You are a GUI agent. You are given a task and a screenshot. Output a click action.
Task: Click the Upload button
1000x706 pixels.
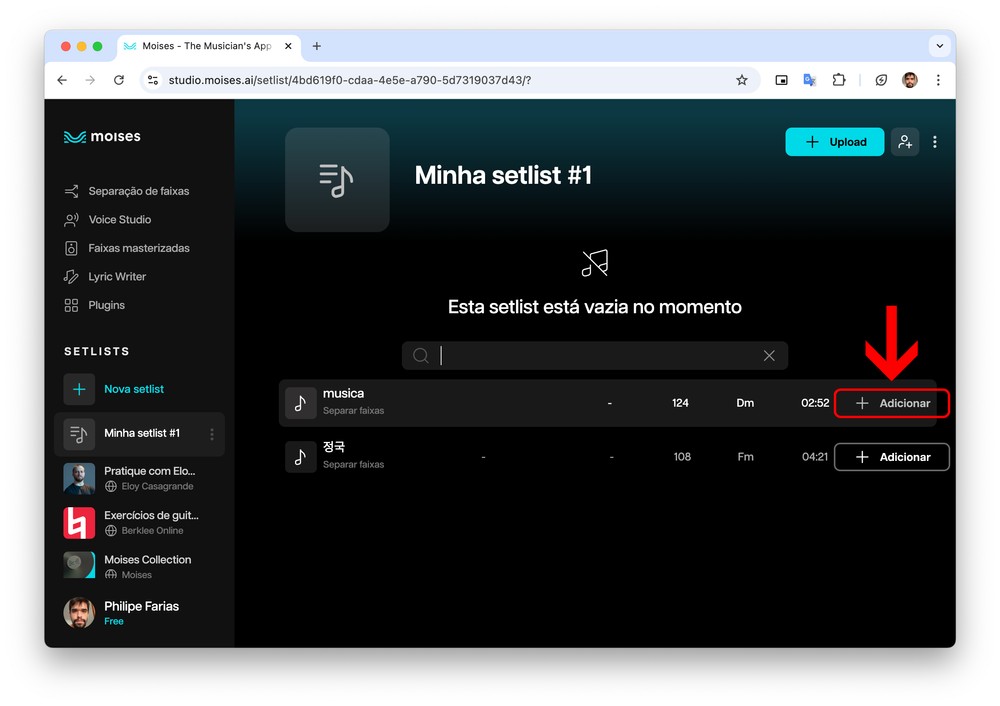(x=834, y=142)
